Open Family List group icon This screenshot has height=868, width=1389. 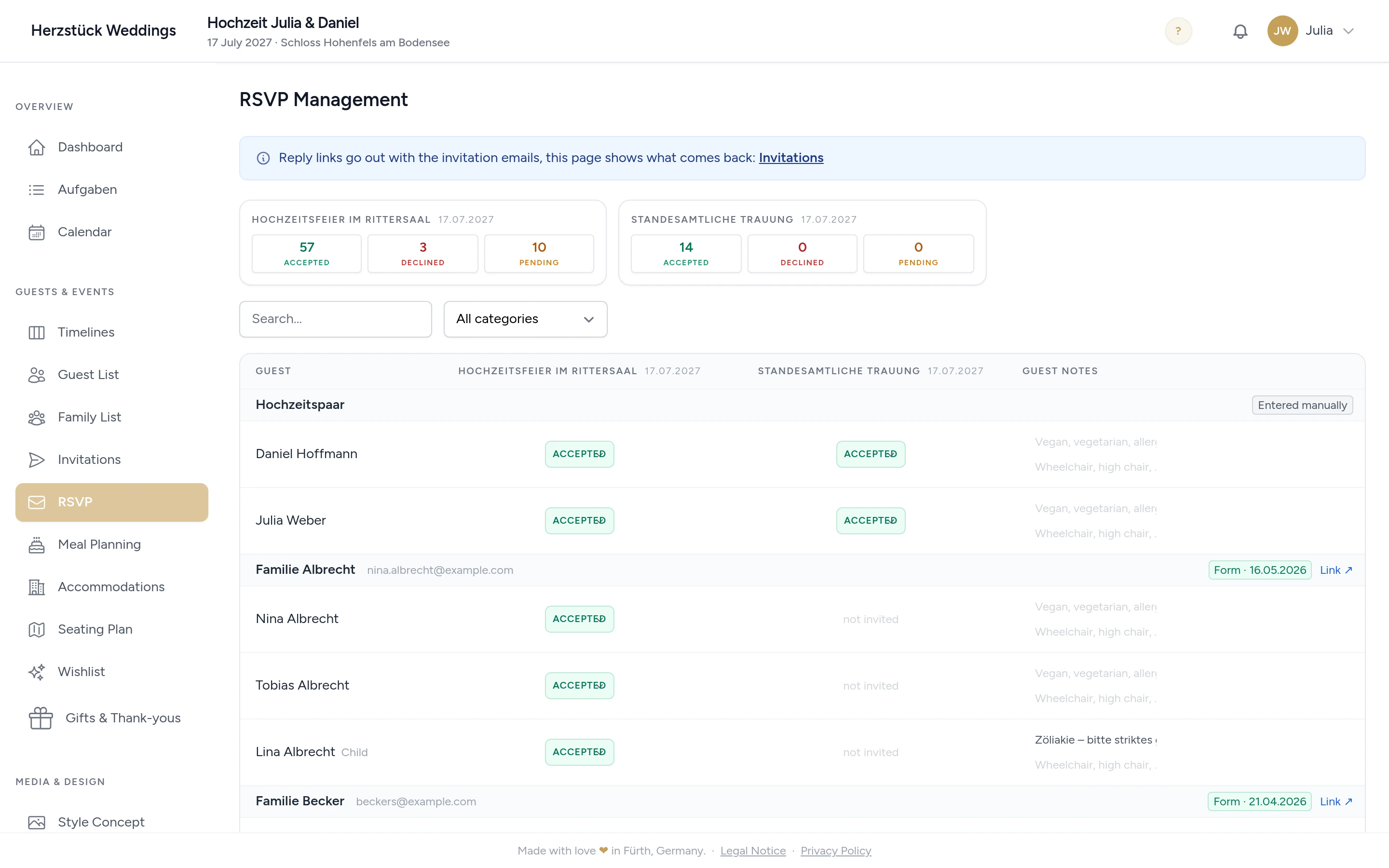point(37,417)
